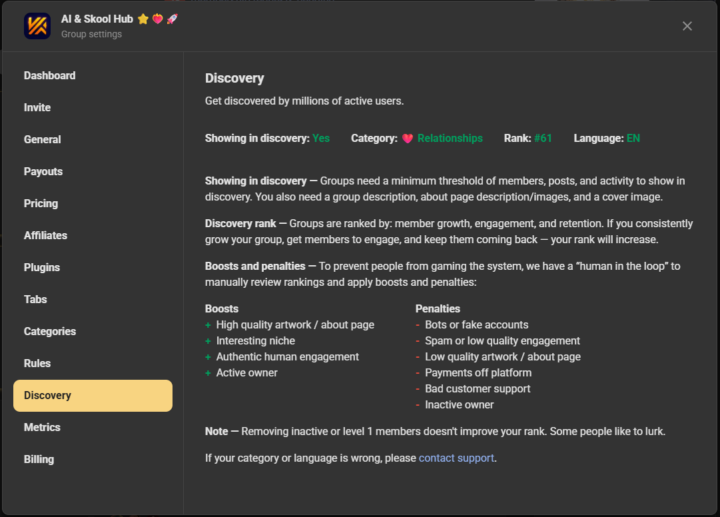Click the Penalties column heading
Image resolution: width=720 pixels, height=517 pixels.
[x=438, y=309]
